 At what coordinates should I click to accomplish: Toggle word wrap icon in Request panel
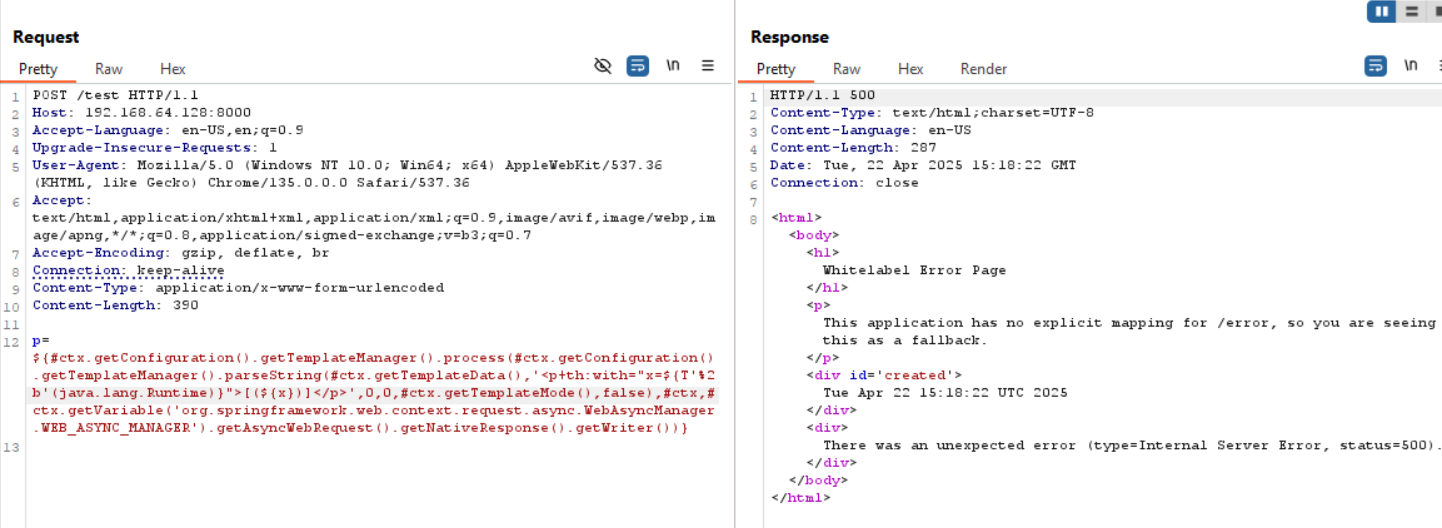pyautogui.click(x=638, y=66)
